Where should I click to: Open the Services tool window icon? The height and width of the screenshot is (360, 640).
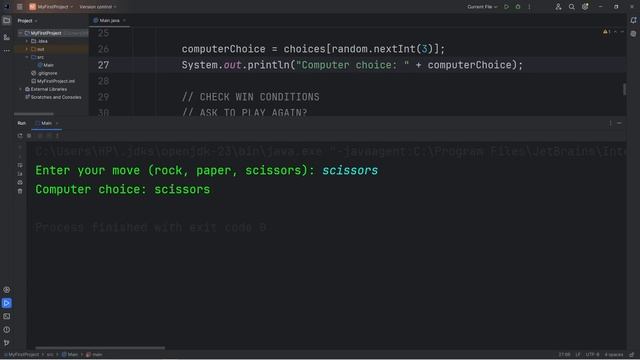click(x=7, y=290)
